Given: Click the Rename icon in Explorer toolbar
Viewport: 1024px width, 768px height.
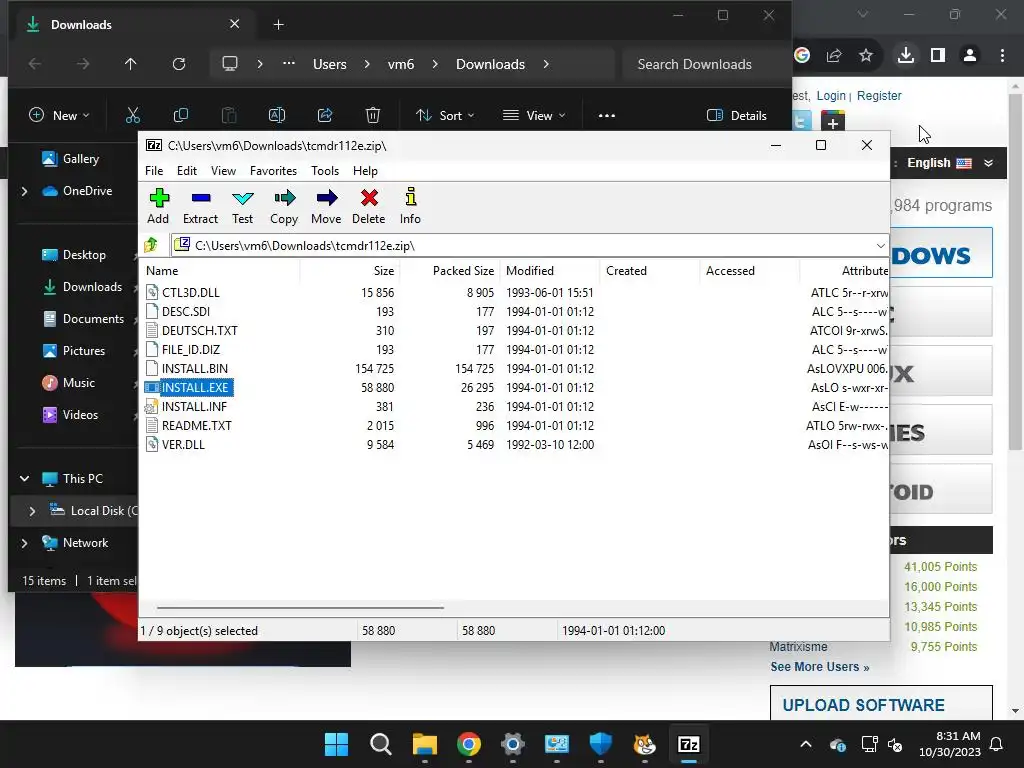Looking at the screenshot, I should coord(277,116).
